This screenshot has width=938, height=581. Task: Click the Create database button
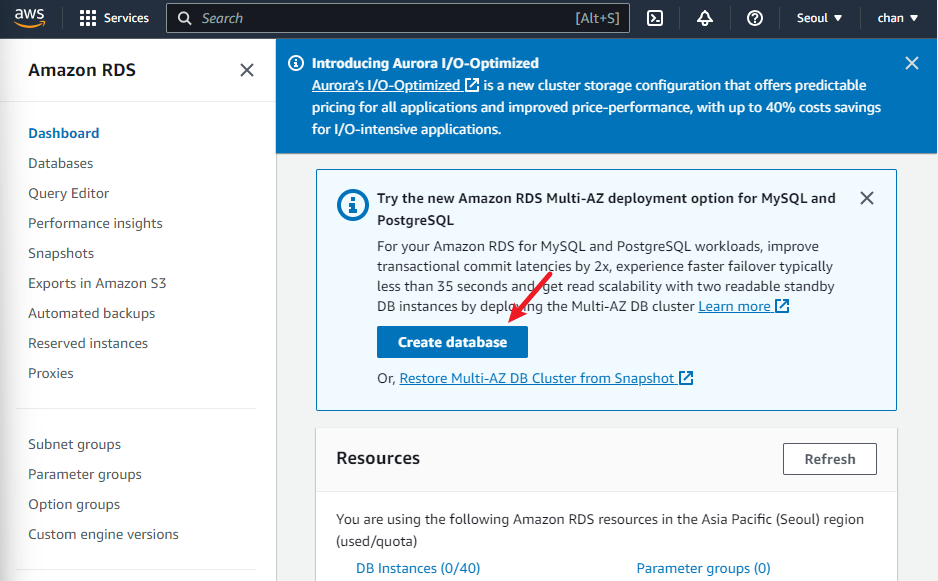(x=452, y=342)
